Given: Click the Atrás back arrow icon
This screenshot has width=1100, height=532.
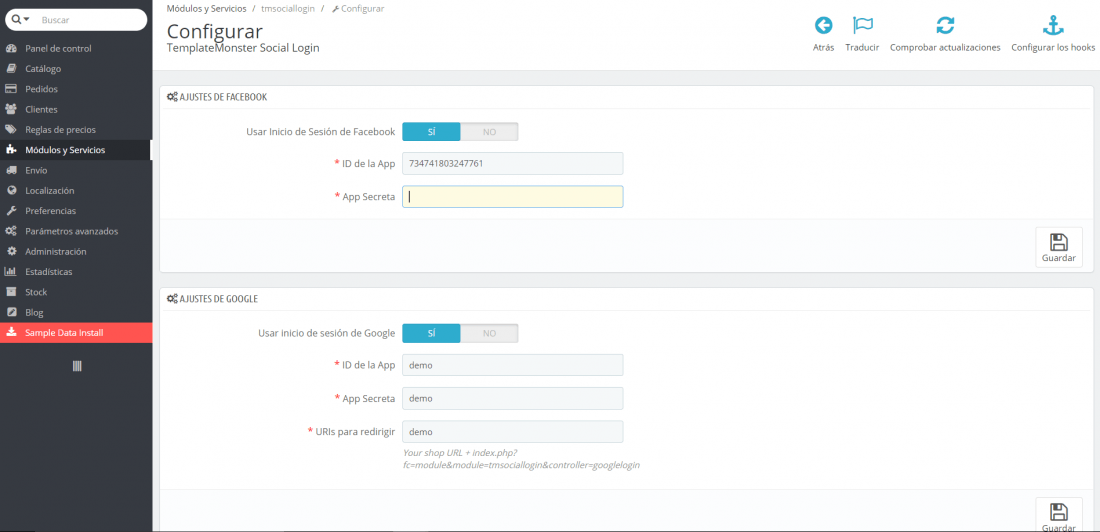Looking at the screenshot, I should [x=823, y=25].
